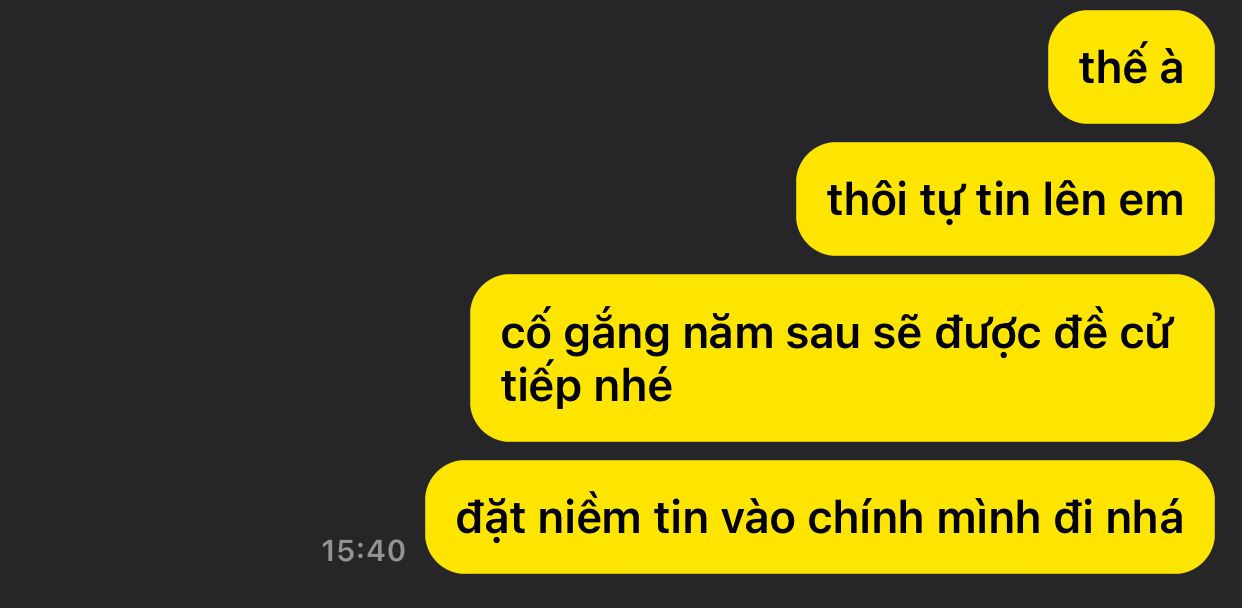Select the "thôi tự tin lên em" message
1242x608 pixels.
point(1005,199)
